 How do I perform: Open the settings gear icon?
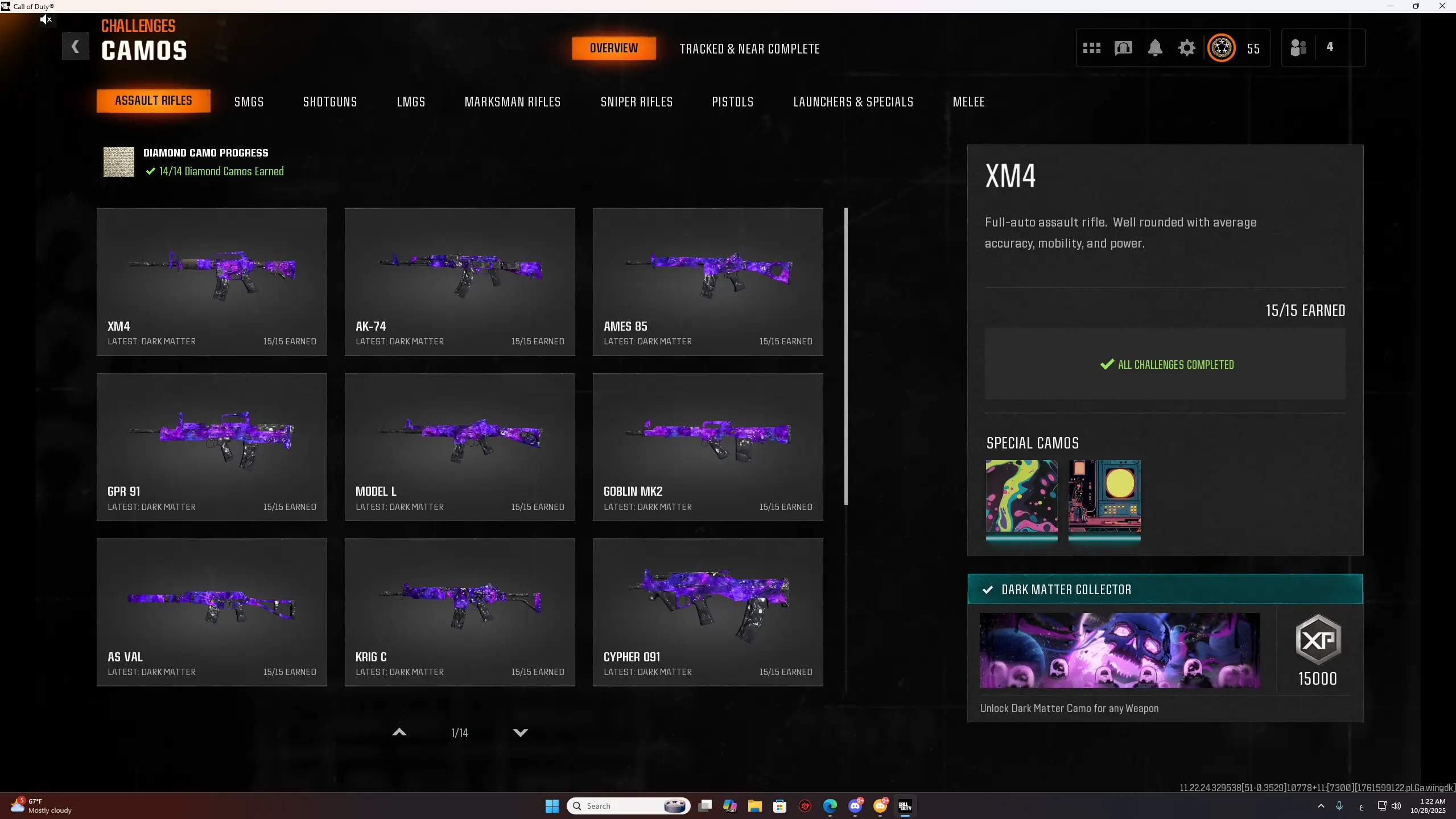point(1186,48)
